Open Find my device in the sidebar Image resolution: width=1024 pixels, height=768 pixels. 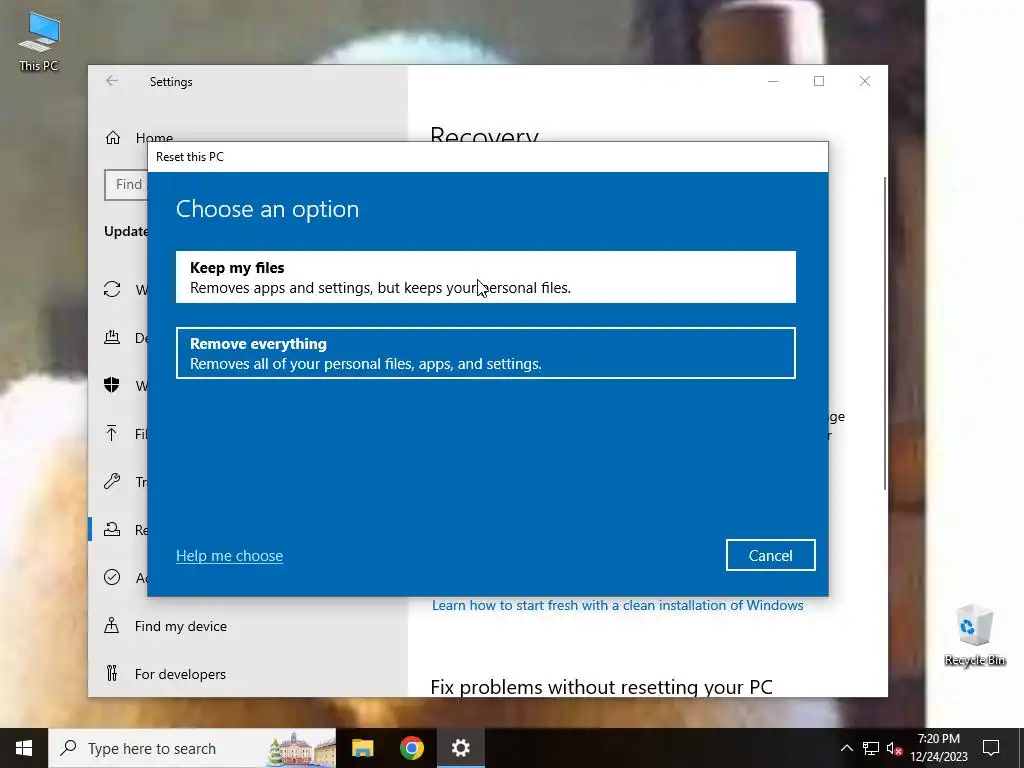pyautogui.click(x=181, y=626)
